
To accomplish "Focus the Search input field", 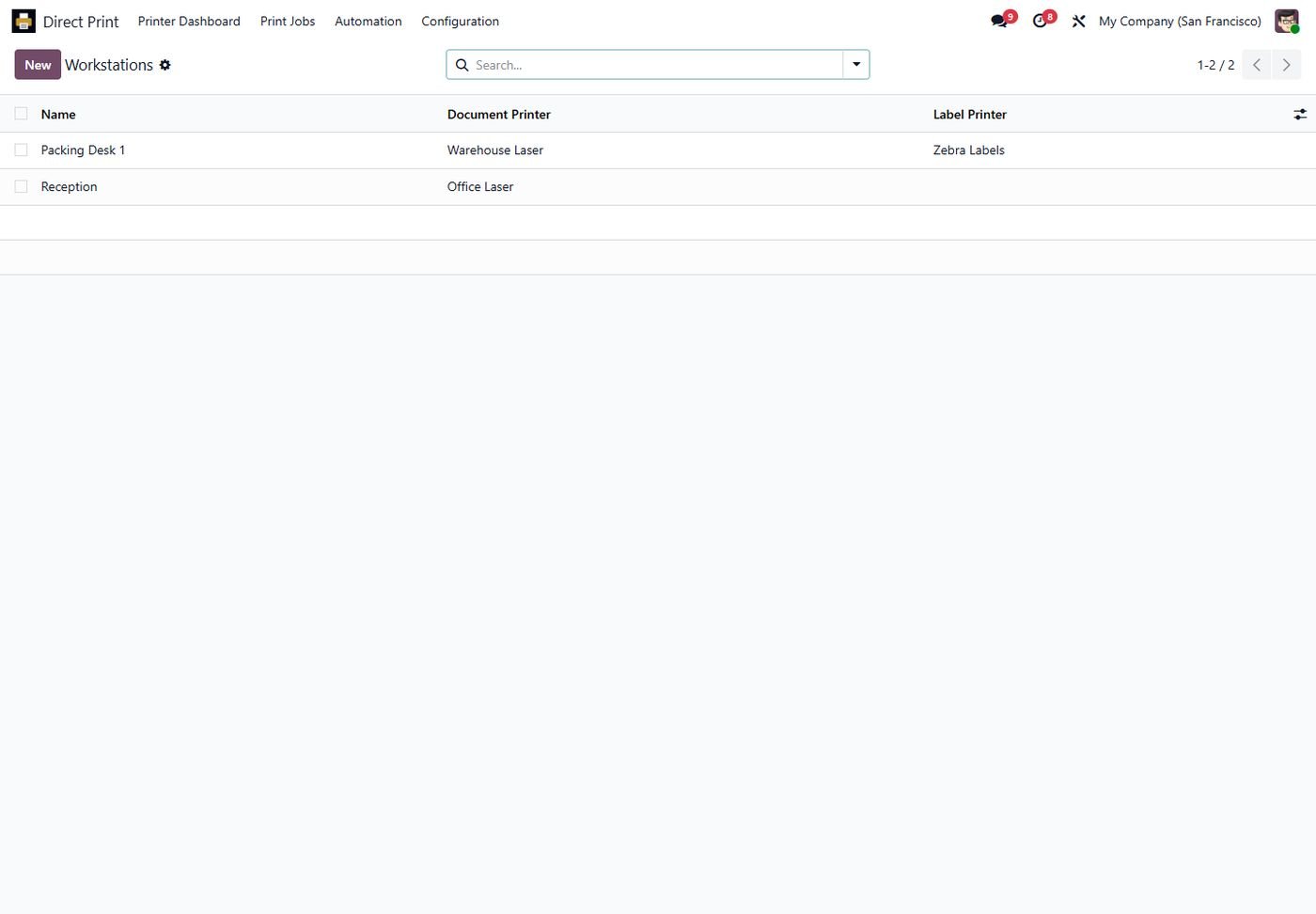I will click(656, 65).
